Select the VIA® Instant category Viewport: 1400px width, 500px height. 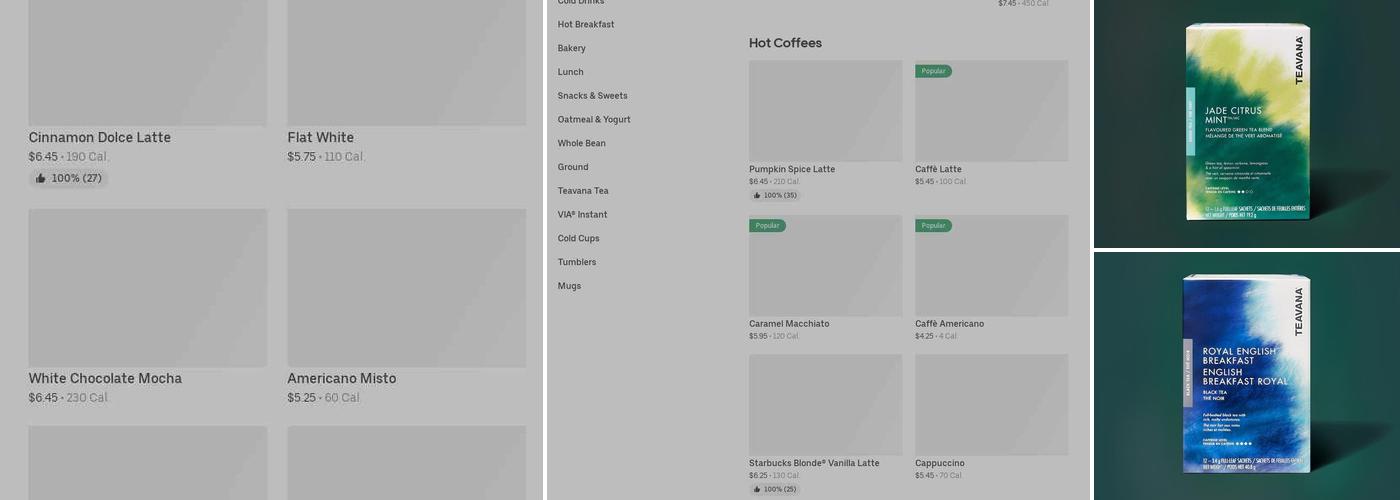583,215
